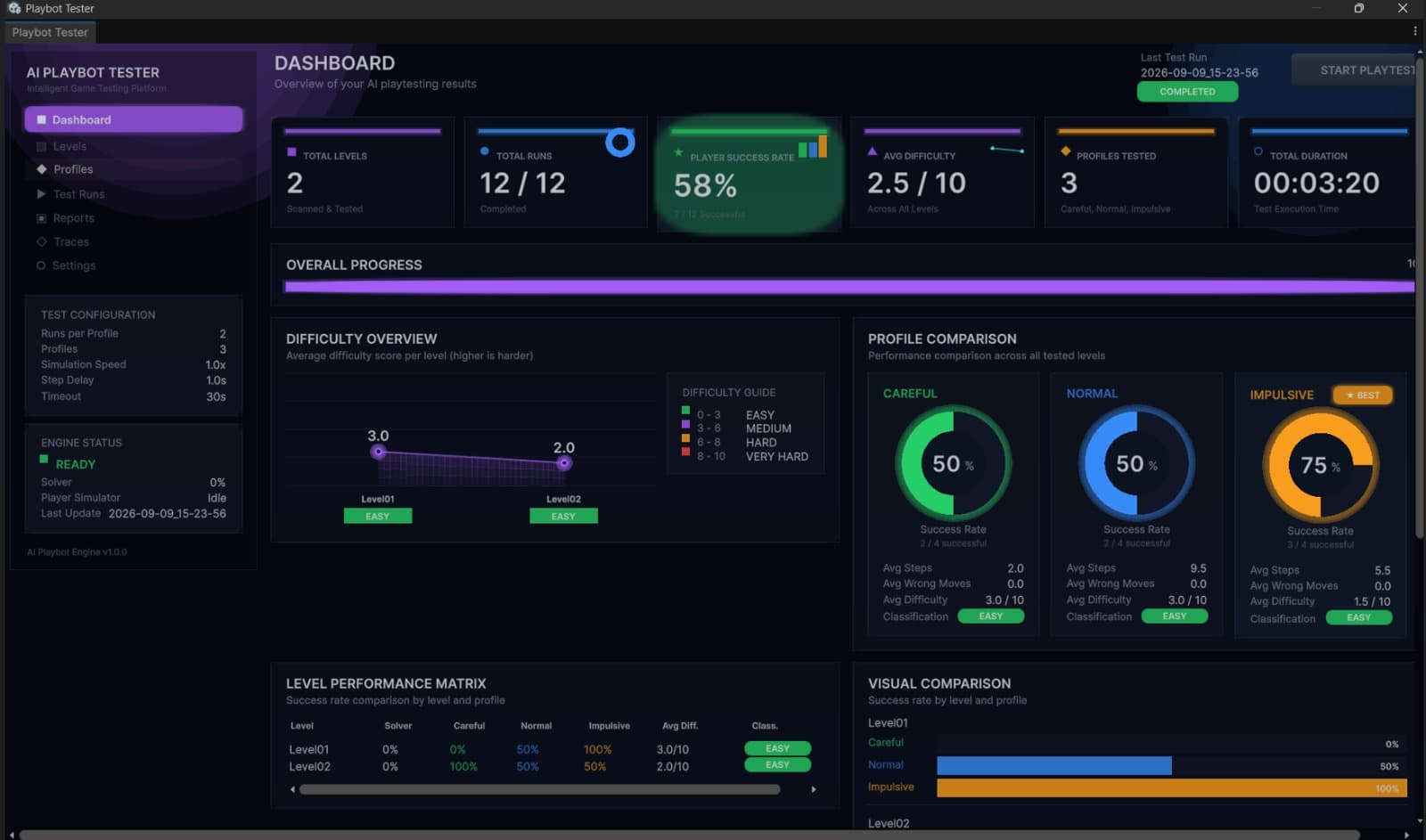Click the triangle icon beside Avg Difficulty
The height and width of the screenshot is (840, 1426).
[873, 152]
